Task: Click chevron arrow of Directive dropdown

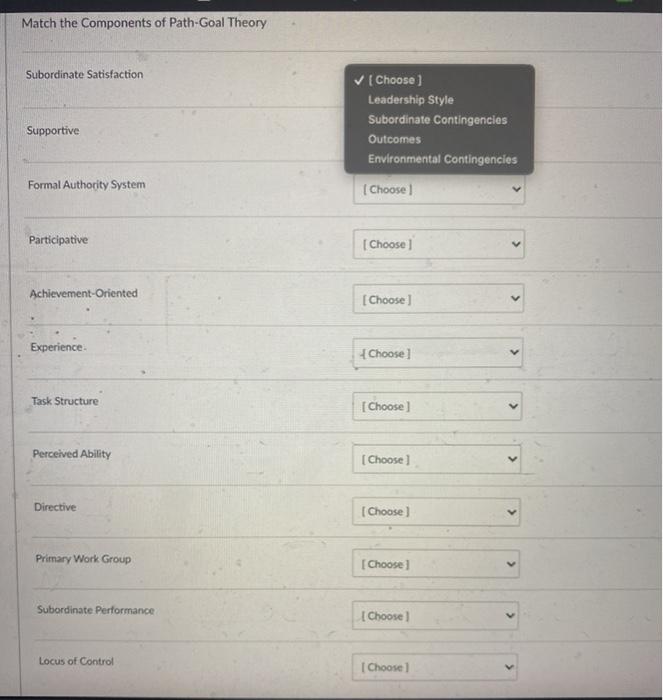Action: 512,512
